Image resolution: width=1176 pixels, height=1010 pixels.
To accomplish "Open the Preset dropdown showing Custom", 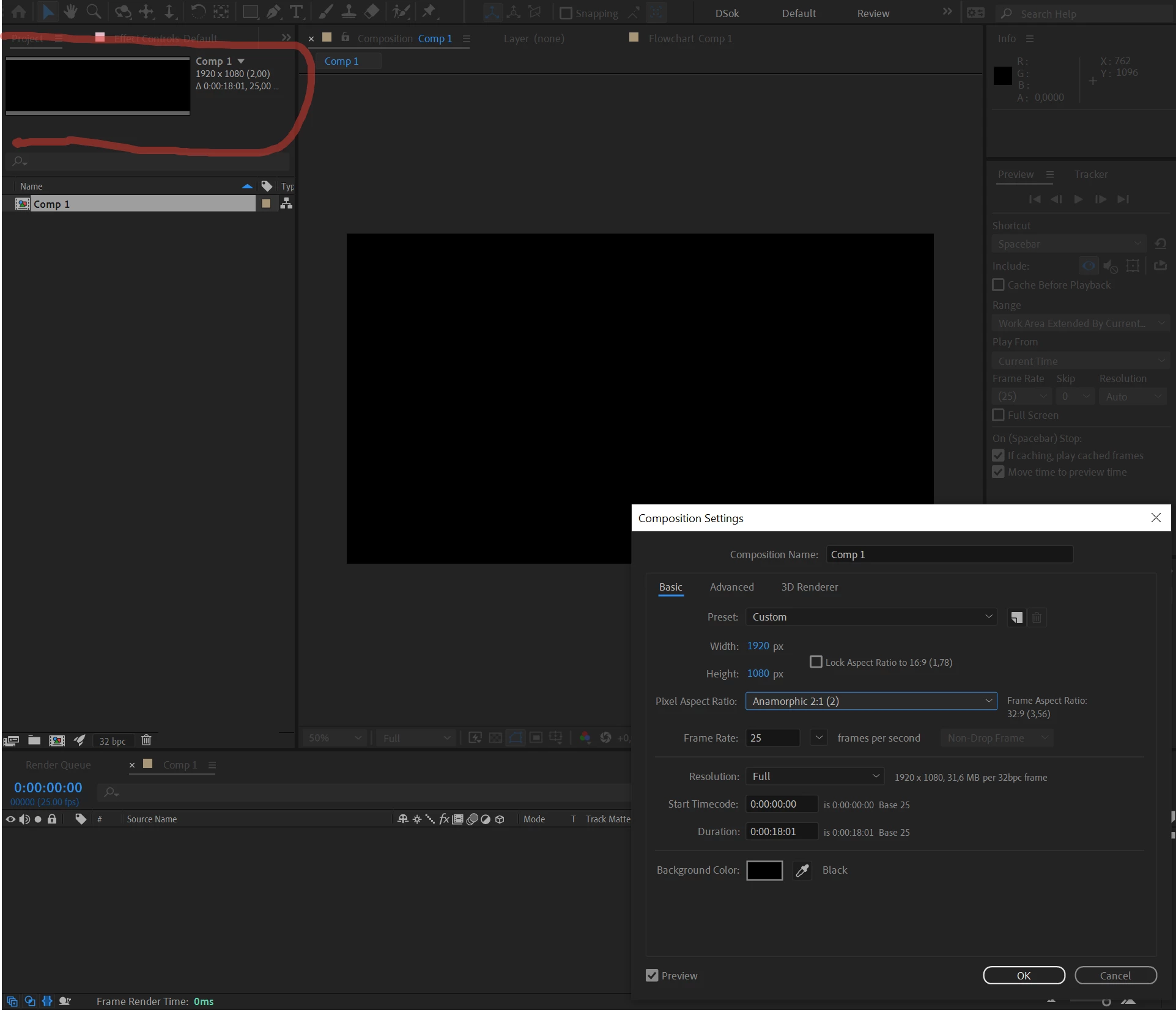I will pos(871,617).
